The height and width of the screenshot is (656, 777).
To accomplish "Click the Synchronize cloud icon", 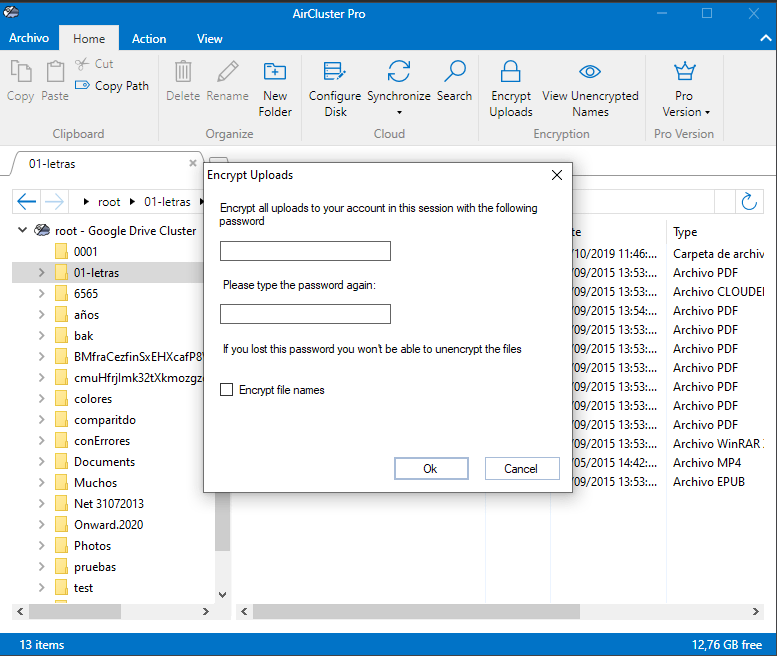I will pos(398,73).
